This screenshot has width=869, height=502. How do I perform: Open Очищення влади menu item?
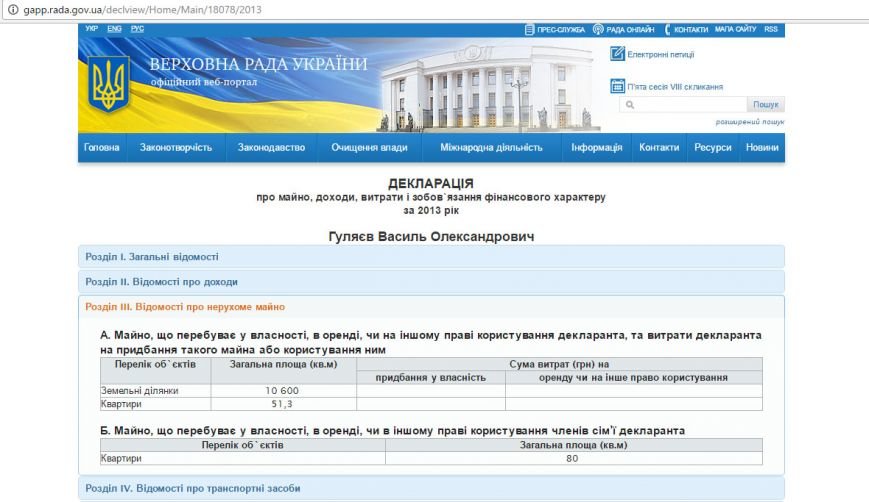point(369,147)
